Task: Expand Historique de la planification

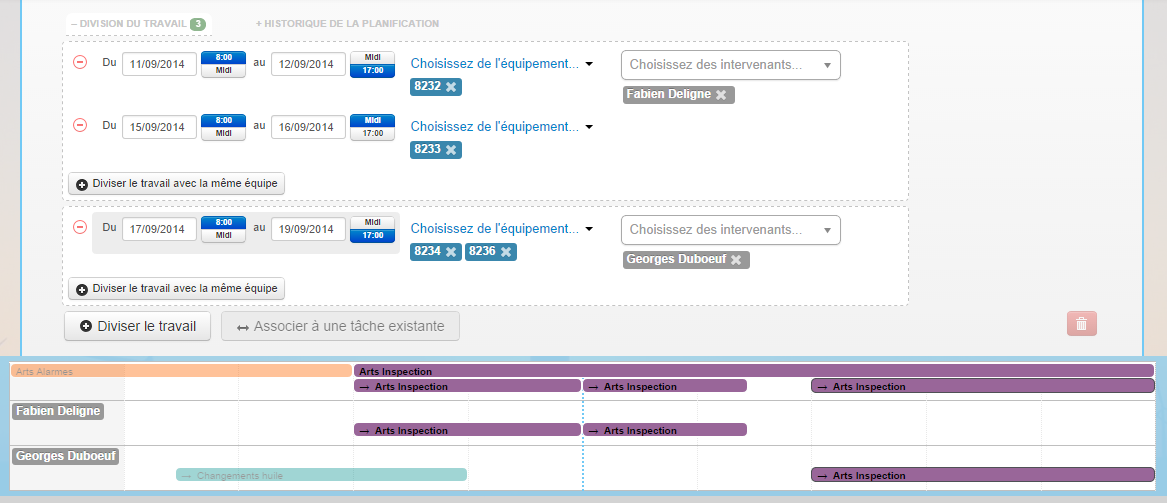Action: [347, 23]
